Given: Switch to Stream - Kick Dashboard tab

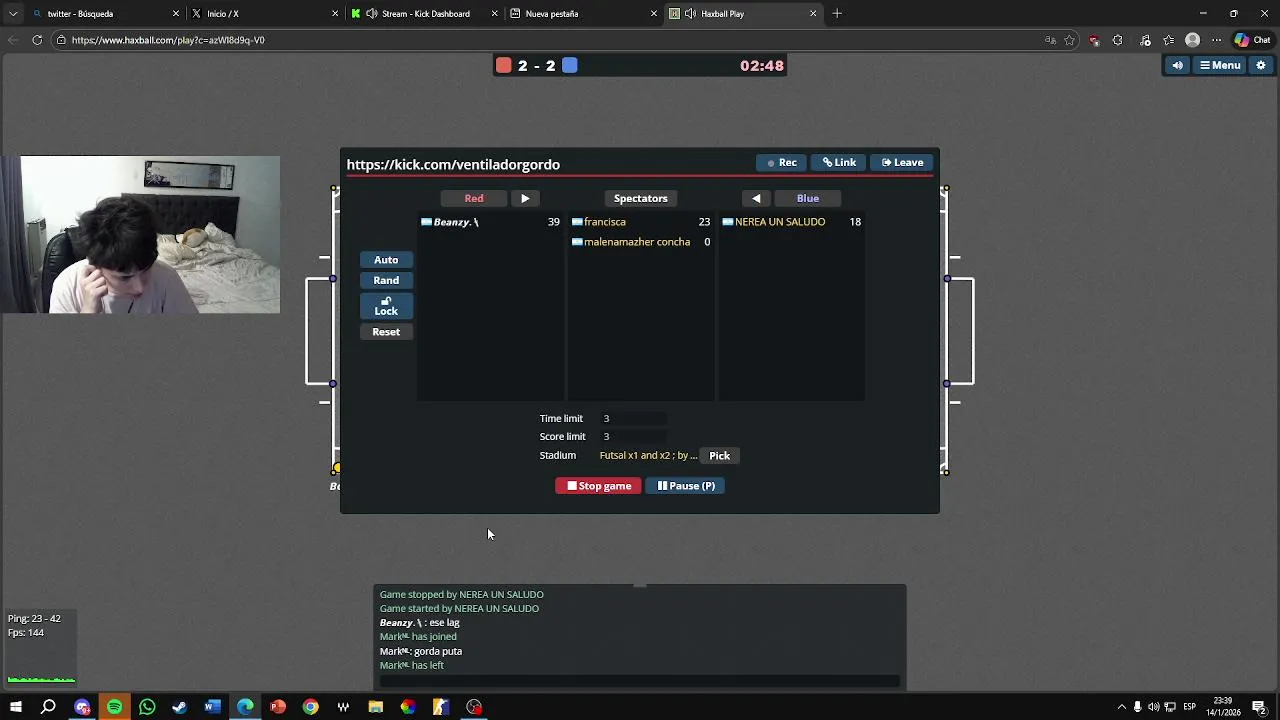Looking at the screenshot, I should click(425, 13).
